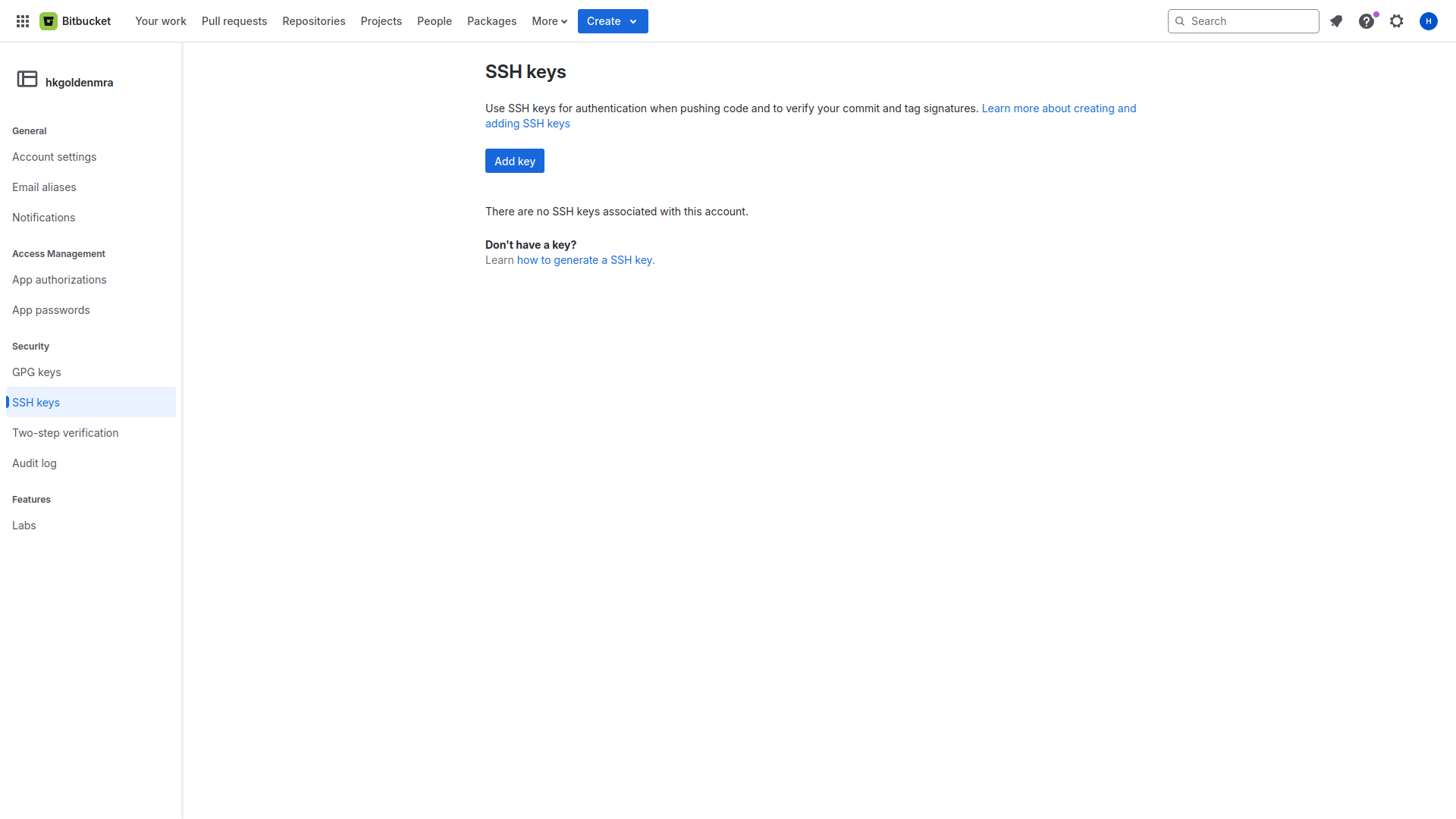
Task: Open Packages in top navigation
Action: [492, 21]
